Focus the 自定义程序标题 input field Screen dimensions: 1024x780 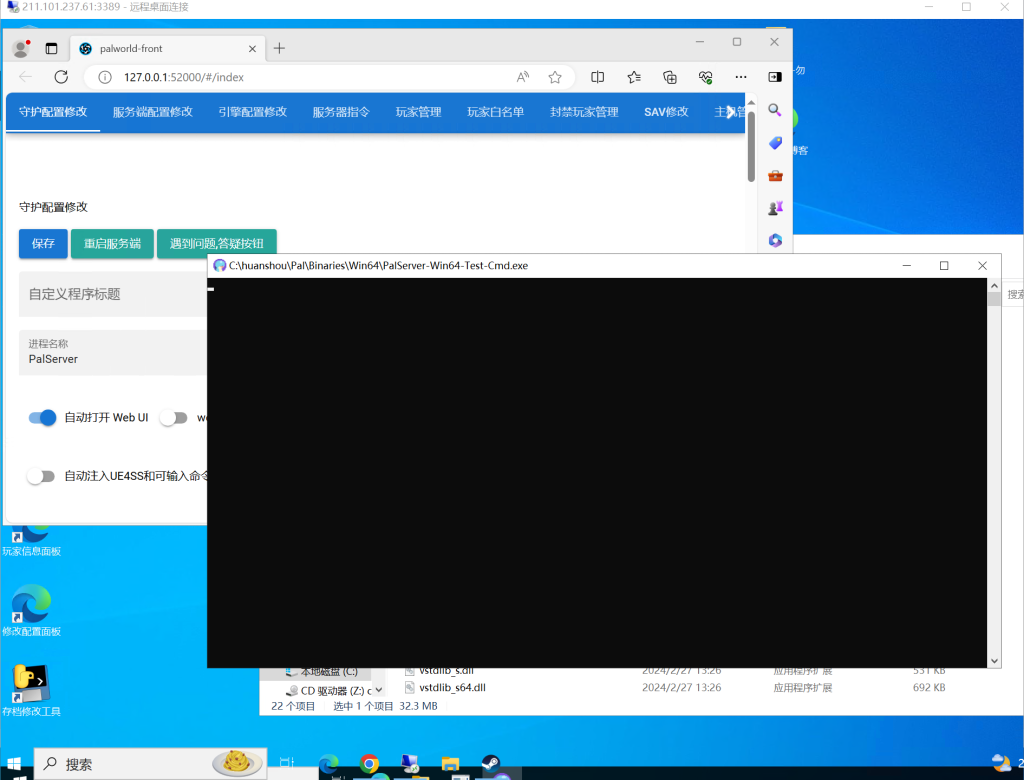113,294
